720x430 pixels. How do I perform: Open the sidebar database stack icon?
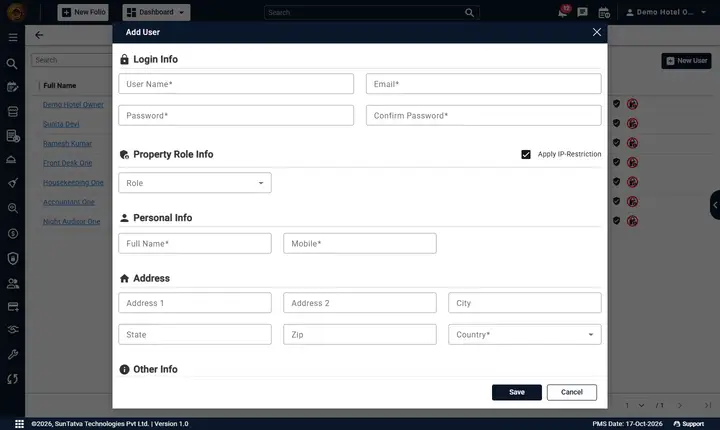[x=13, y=112]
